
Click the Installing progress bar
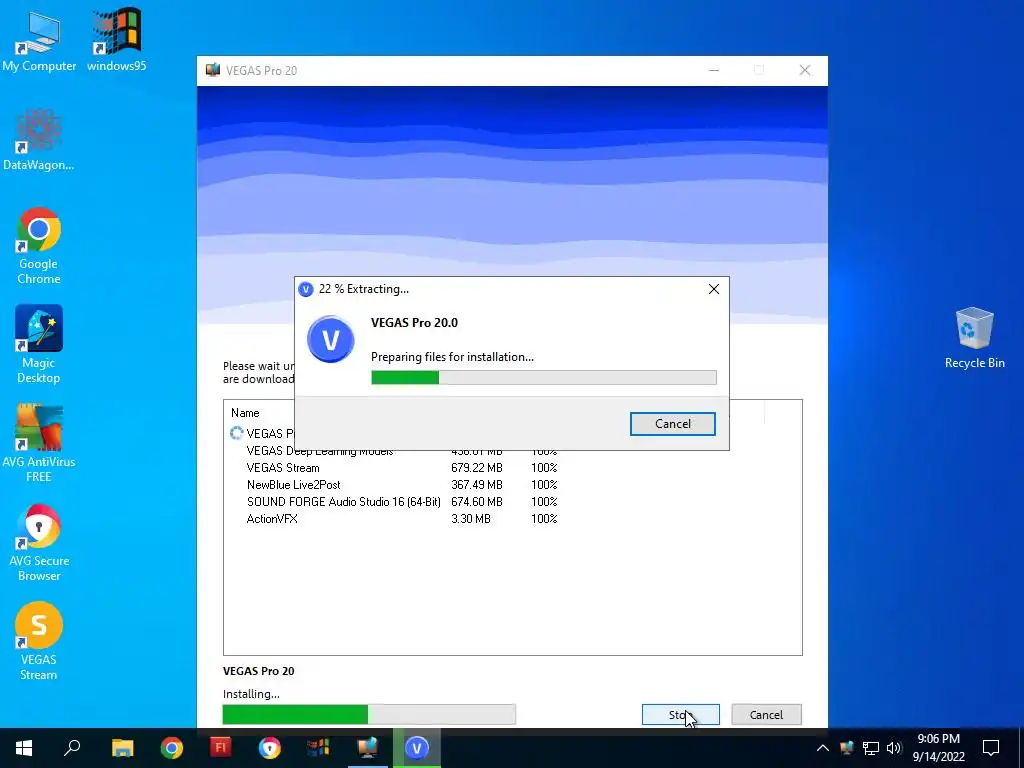coord(369,714)
